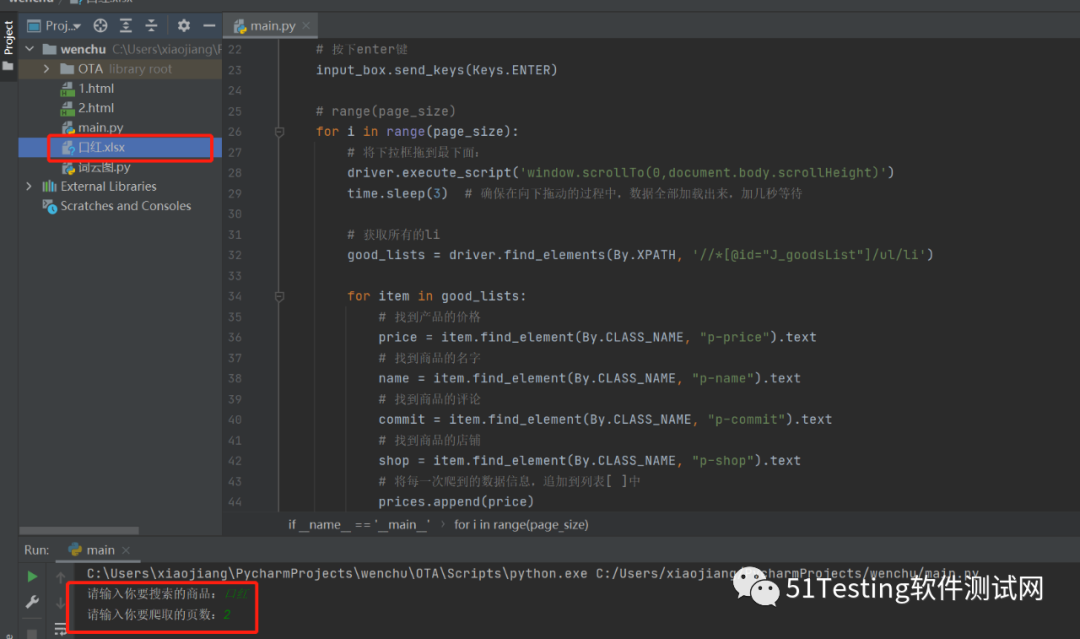Expand the OTA library root folder
The height and width of the screenshot is (639, 1080).
click(46, 69)
